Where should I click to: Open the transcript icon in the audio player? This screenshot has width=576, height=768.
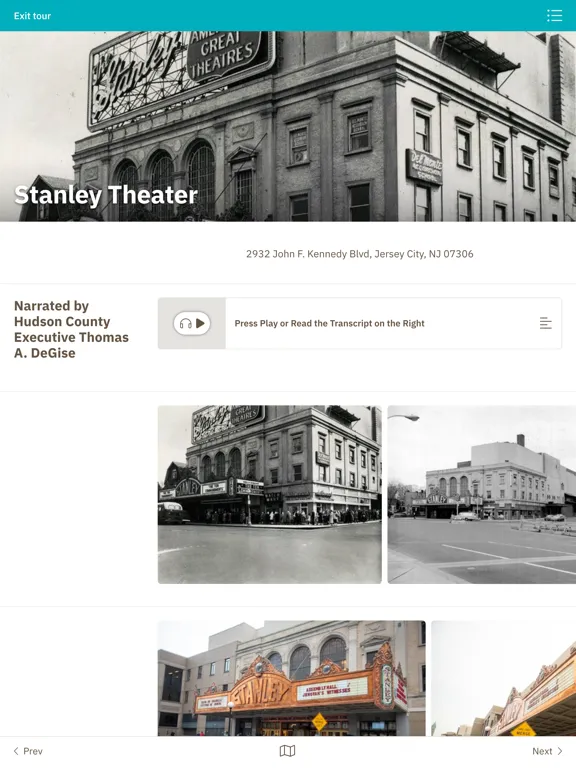(x=546, y=323)
